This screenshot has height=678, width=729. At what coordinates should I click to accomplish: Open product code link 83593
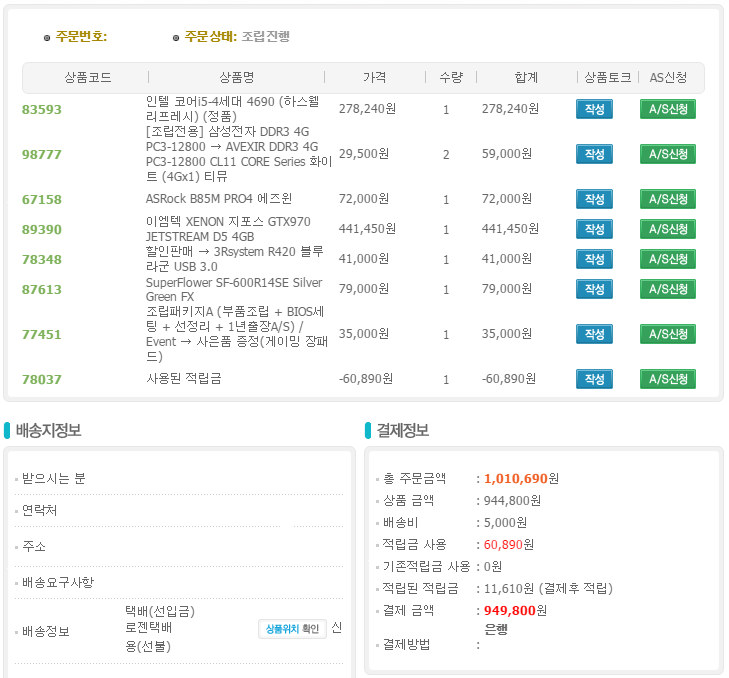42,109
